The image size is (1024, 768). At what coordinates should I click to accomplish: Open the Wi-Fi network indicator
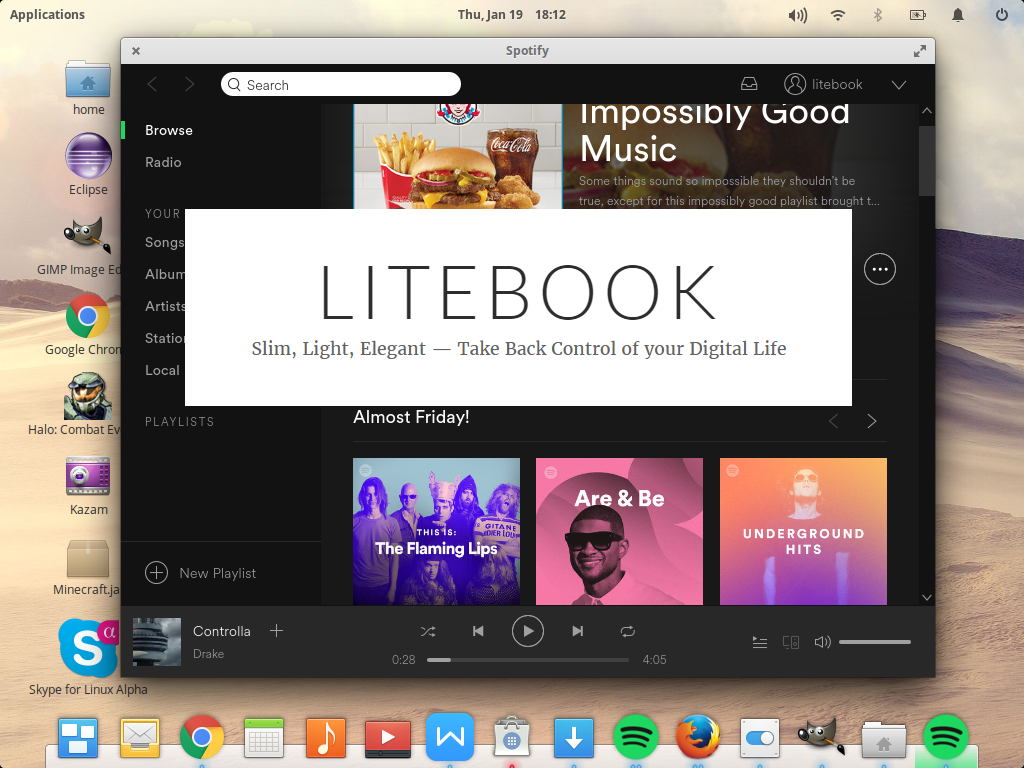click(x=838, y=15)
